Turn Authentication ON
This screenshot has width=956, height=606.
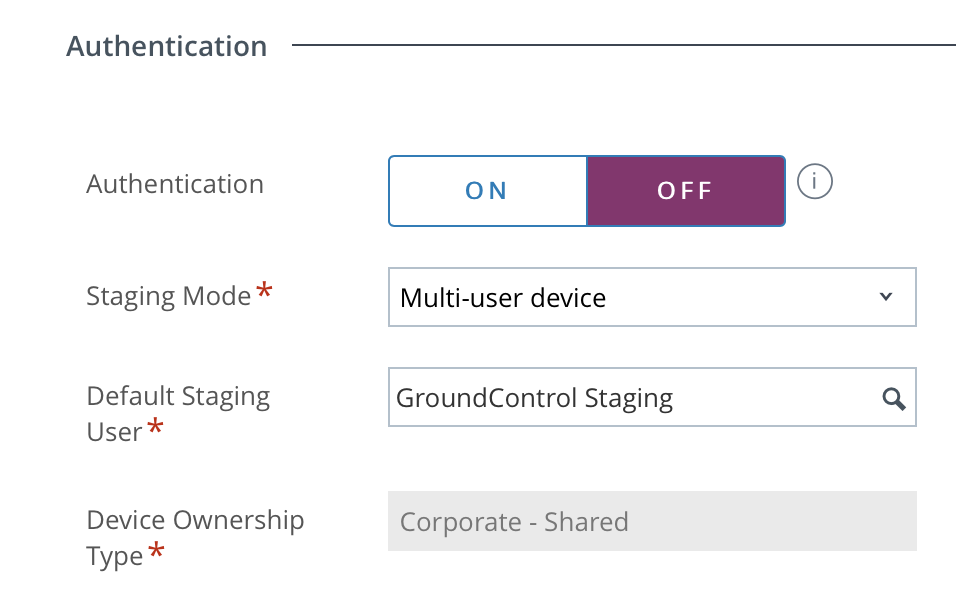pos(487,191)
